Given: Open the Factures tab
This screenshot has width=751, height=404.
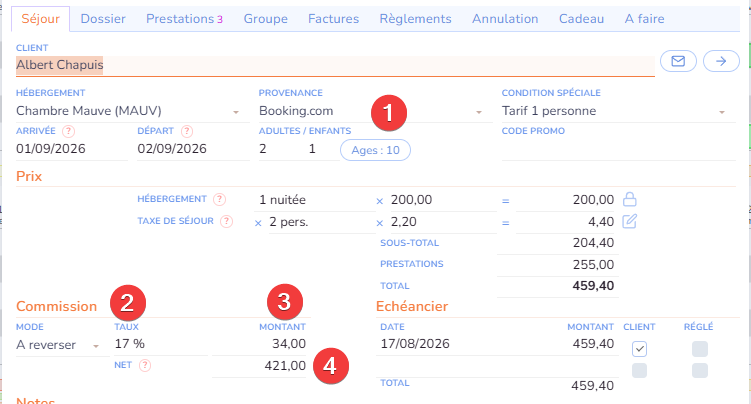Looking at the screenshot, I should [x=334, y=18].
